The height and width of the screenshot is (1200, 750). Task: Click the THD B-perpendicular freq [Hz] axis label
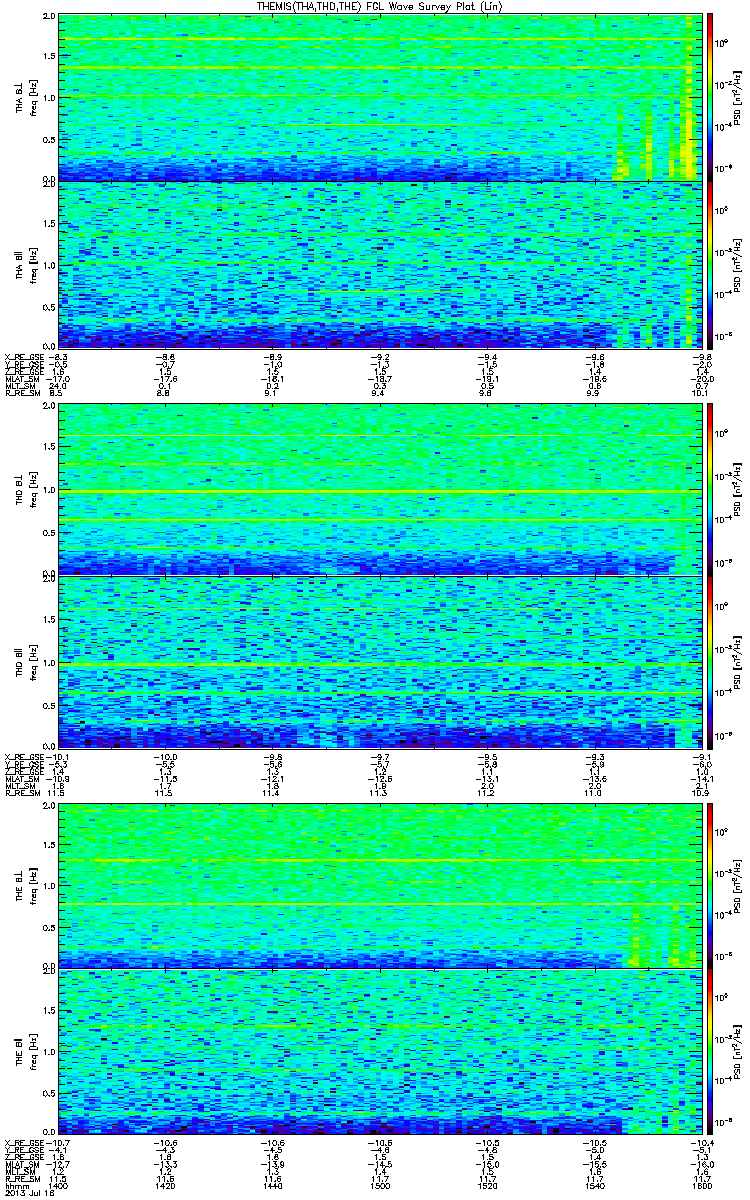[33, 489]
